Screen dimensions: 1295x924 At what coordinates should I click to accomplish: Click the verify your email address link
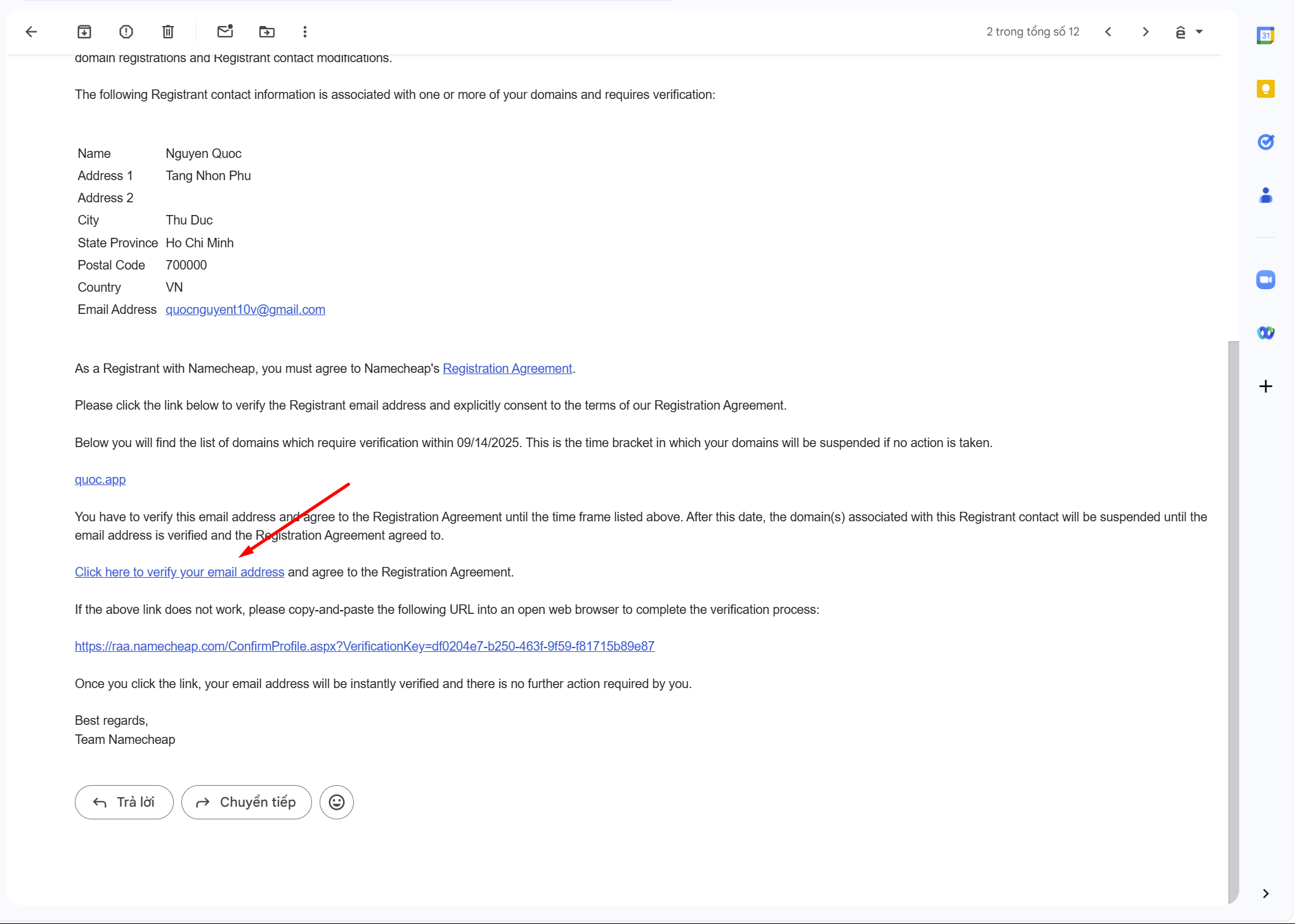point(179,572)
